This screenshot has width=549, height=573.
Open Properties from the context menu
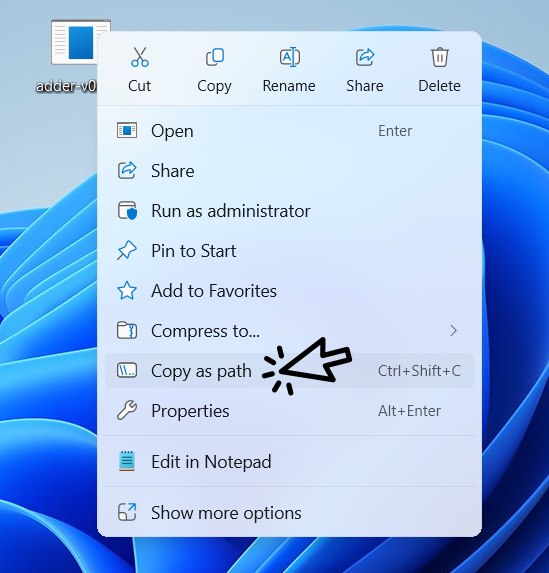tap(289, 410)
